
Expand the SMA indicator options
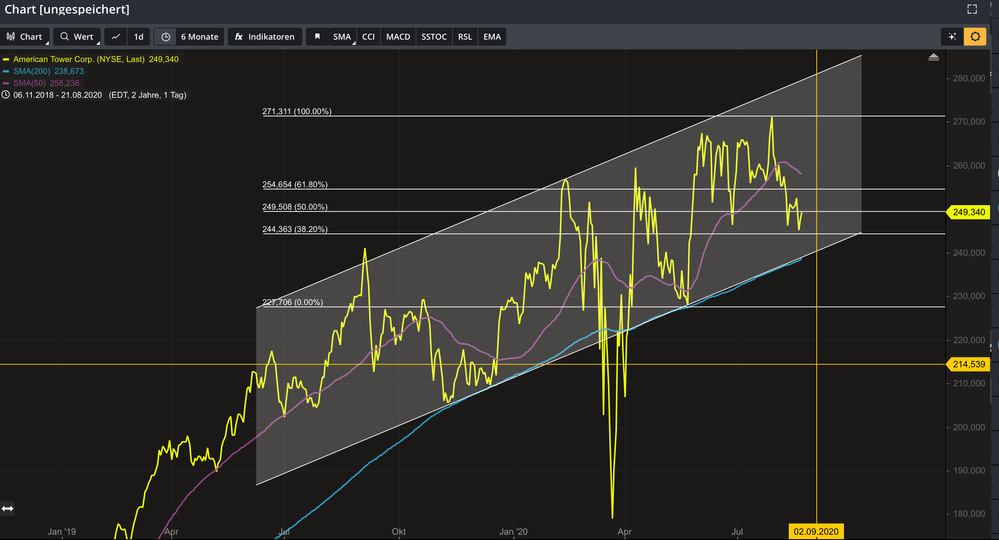(342, 37)
